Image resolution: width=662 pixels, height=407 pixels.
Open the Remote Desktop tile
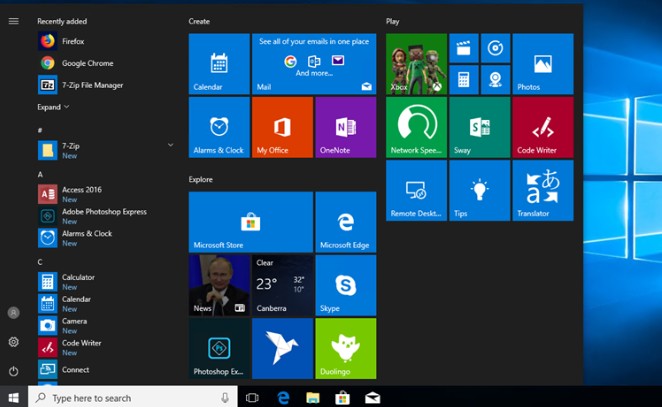pos(416,190)
